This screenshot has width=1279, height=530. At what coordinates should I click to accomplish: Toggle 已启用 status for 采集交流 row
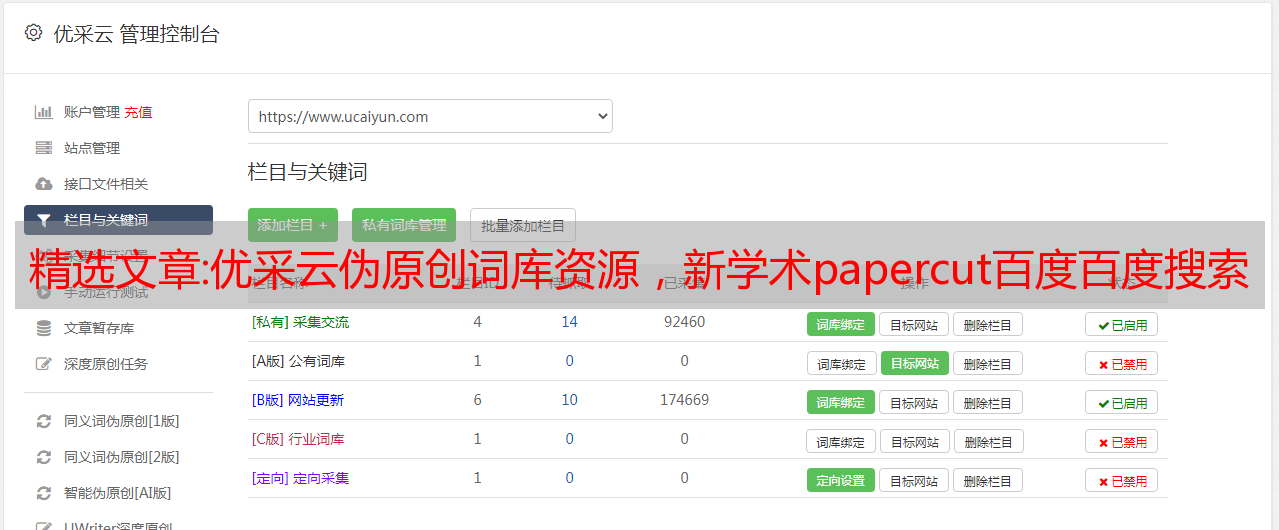1121,324
